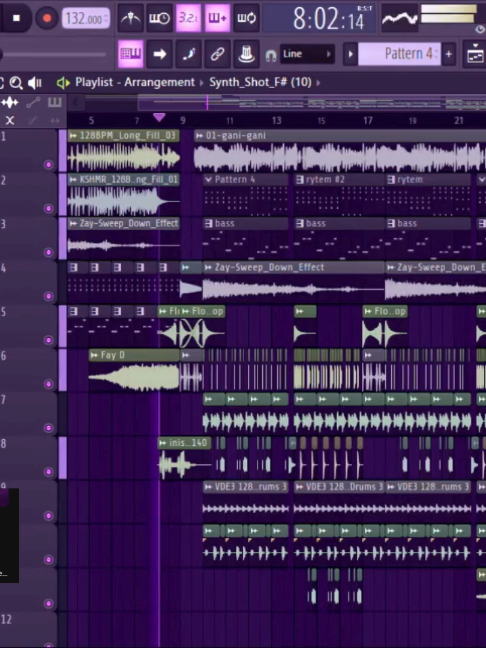Expand arrow after Synth_Shot_F# (10)
486x648 pixels.
tap(318, 83)
